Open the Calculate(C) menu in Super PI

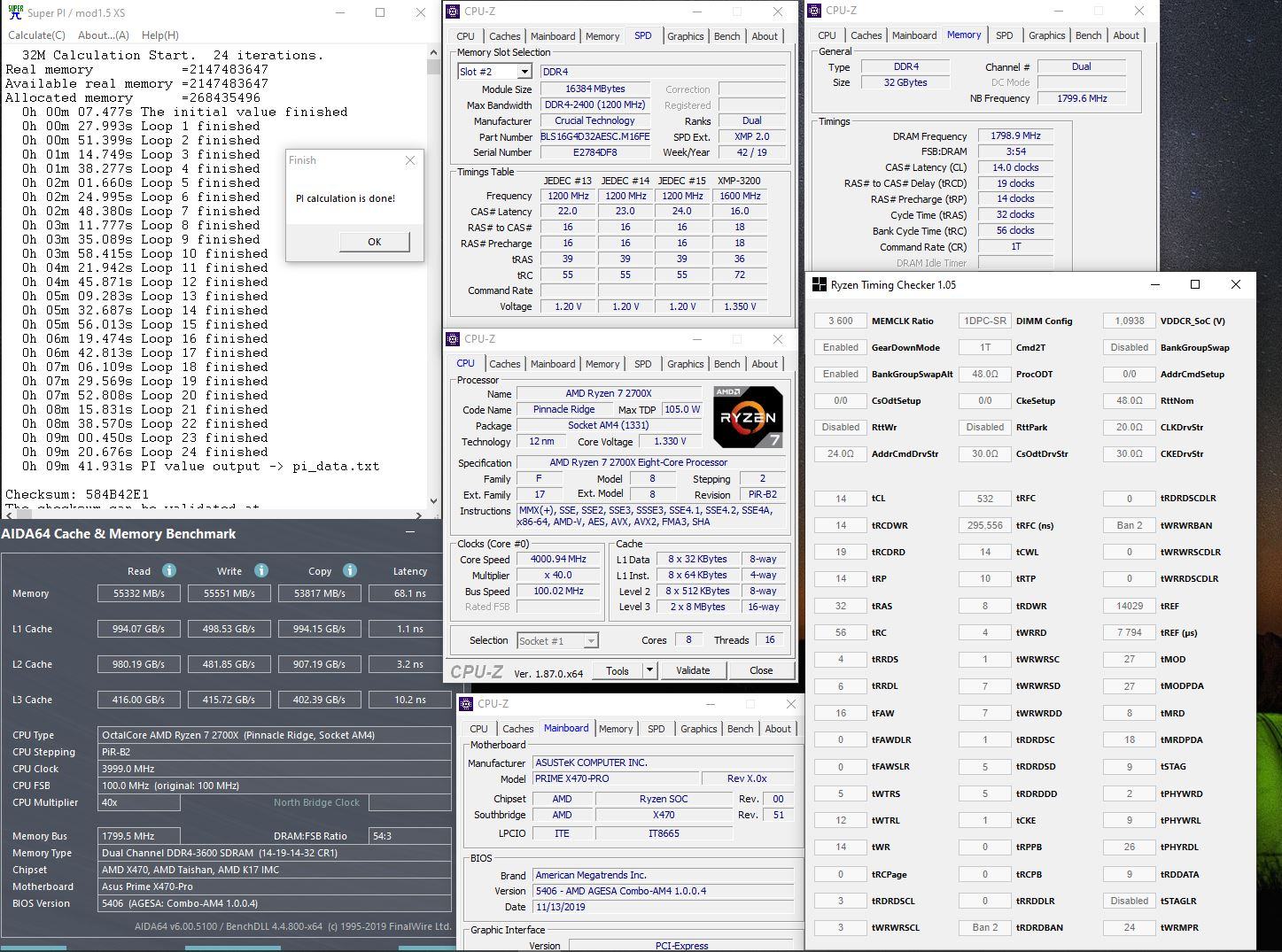coord(36,35)
